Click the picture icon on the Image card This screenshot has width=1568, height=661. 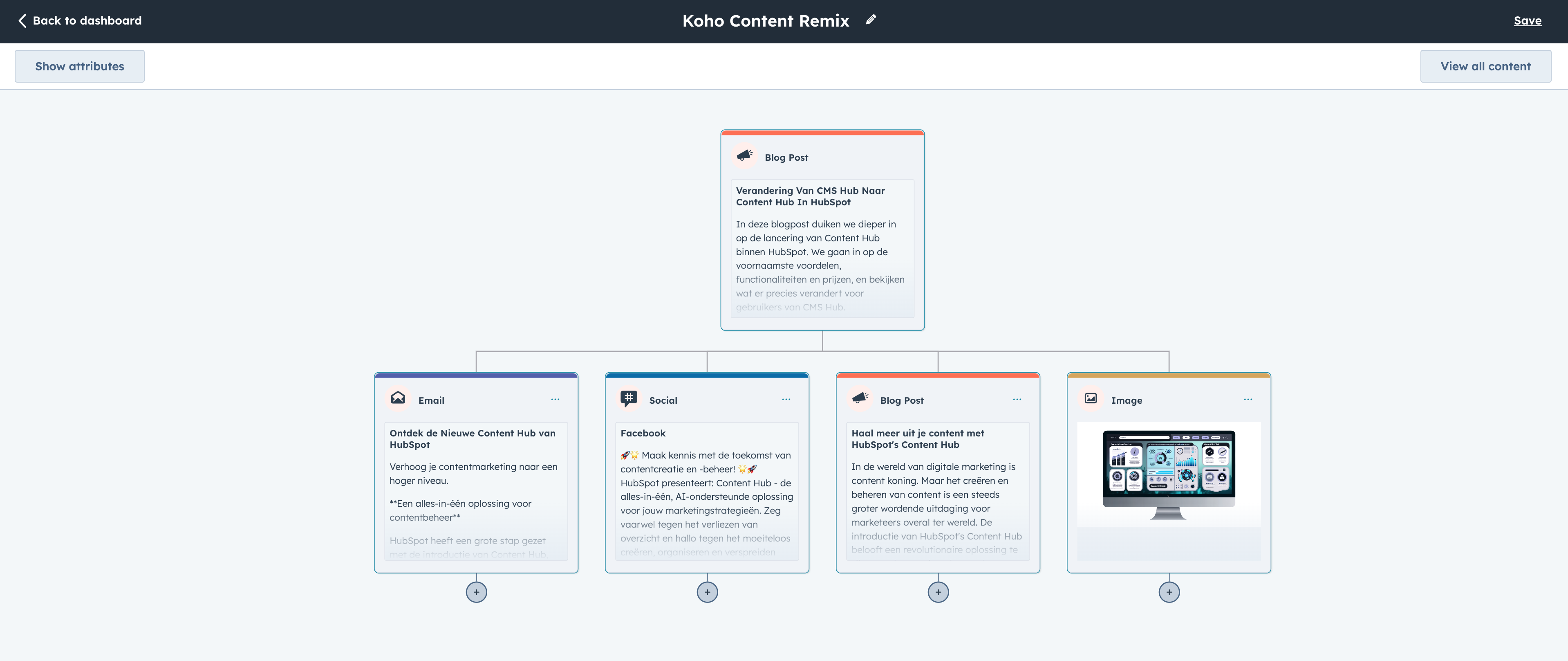(x=1091, y=399)
